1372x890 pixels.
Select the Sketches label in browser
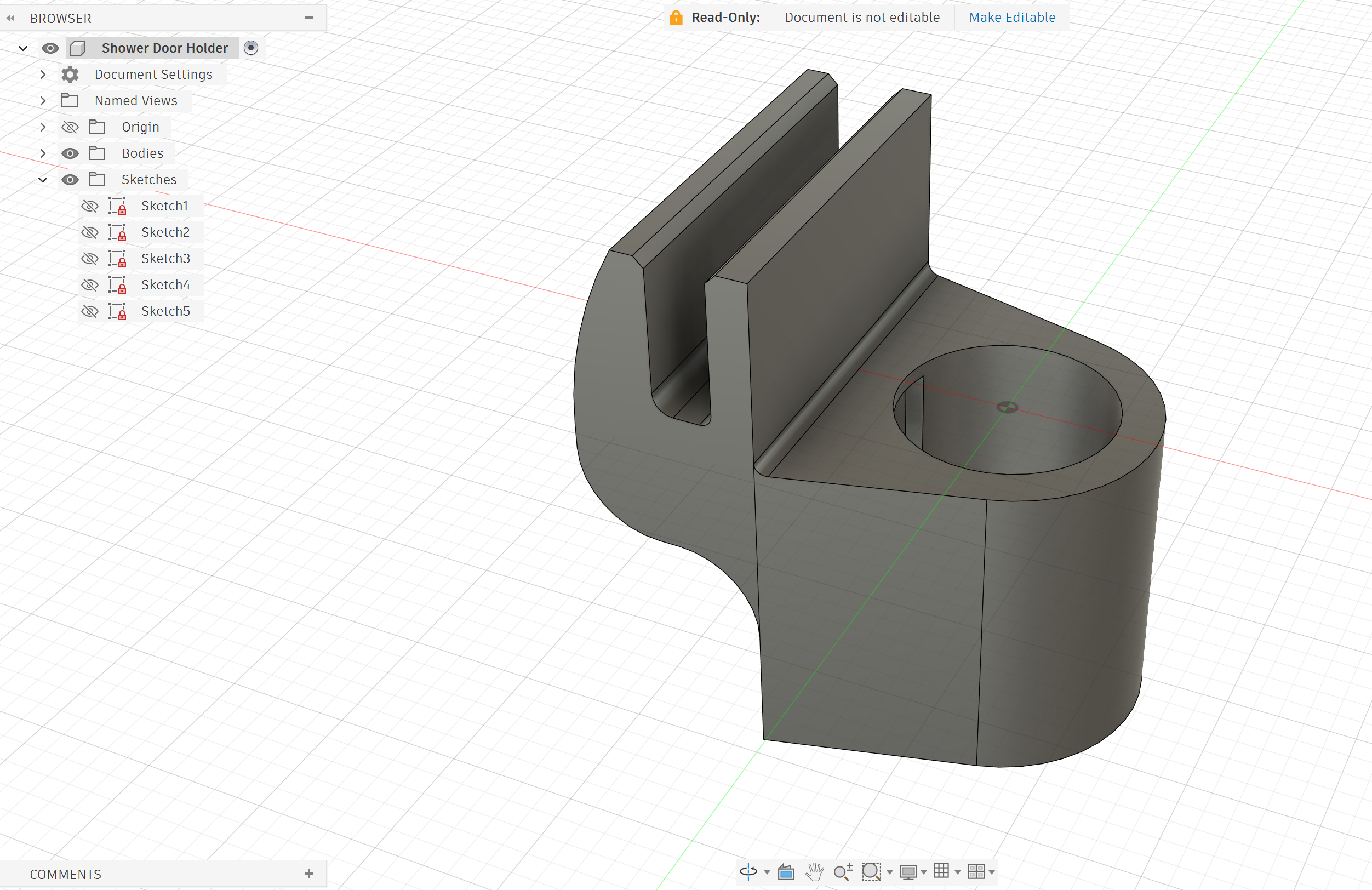tap(148, 179)
